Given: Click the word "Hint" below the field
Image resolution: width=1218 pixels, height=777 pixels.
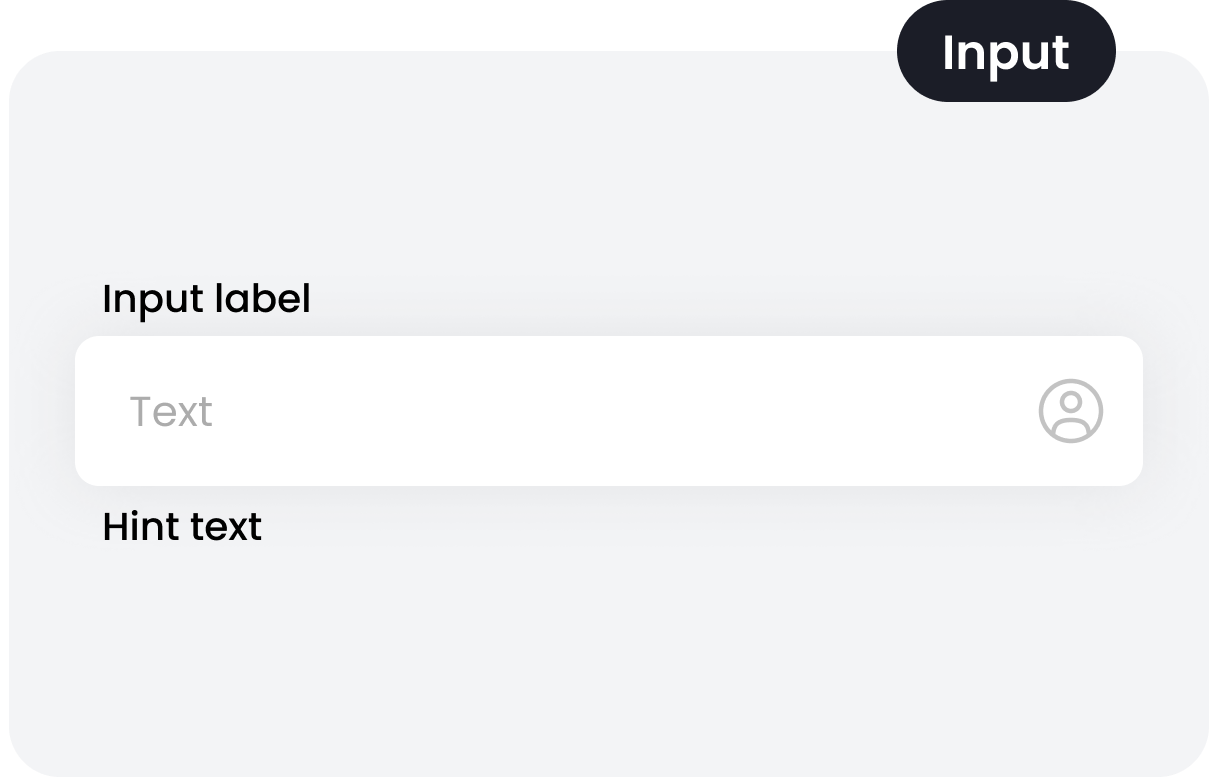Looking at the screenshot, I should click(x=139, y=527).
